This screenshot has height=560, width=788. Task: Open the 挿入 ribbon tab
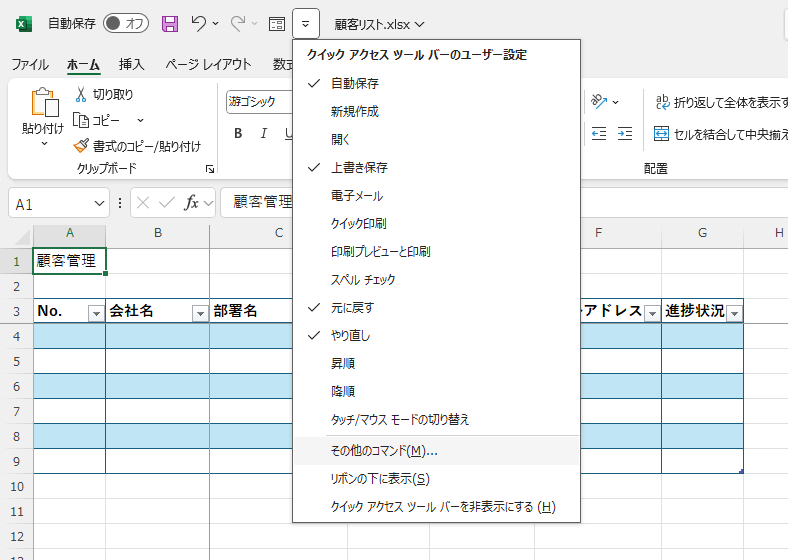click(x=132, y=65)
